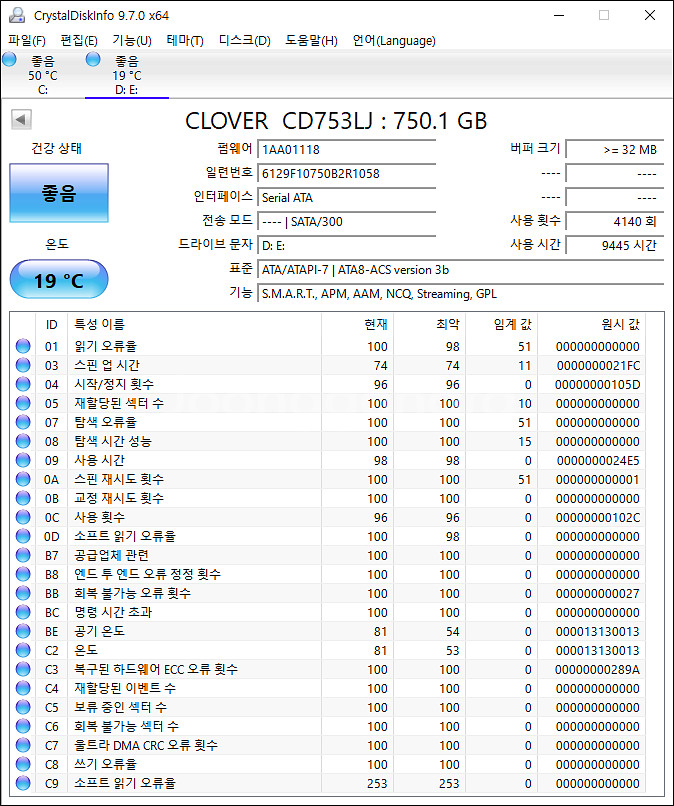Viewport: 674px width, 806px height.
Task: Click status circle icon for ID B8 row
Action: (23, 574)
